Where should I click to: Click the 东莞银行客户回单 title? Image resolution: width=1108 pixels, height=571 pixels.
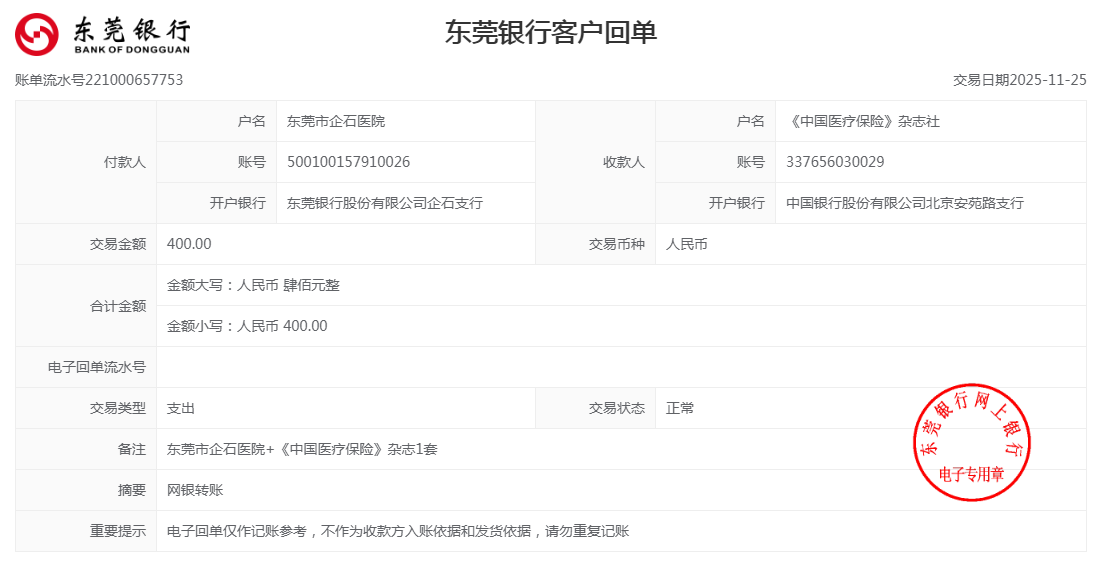(551, 32)
